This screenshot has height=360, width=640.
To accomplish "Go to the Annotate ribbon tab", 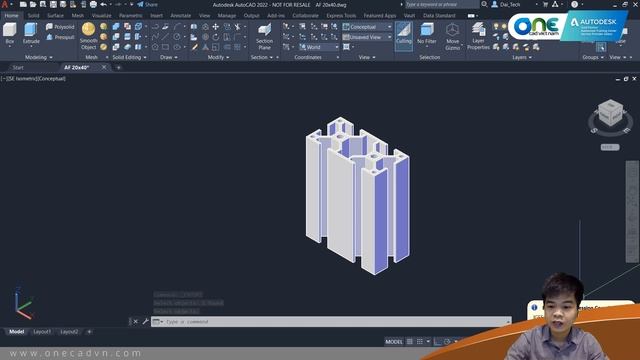I will (180, 16).
